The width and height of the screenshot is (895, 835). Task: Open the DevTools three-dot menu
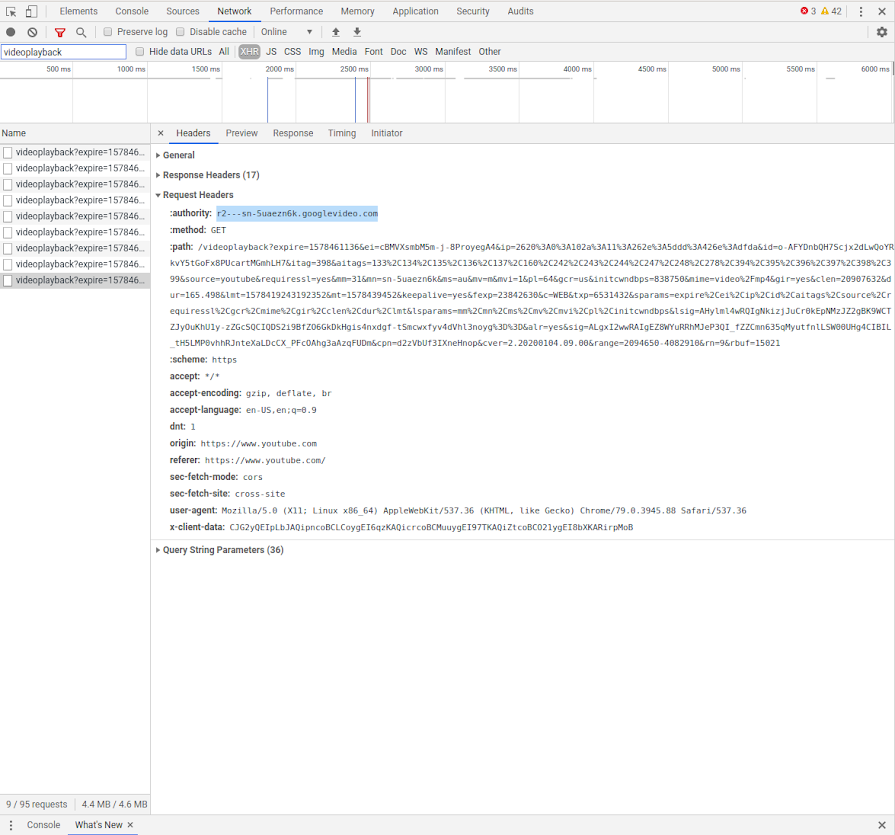click(861, 11)
